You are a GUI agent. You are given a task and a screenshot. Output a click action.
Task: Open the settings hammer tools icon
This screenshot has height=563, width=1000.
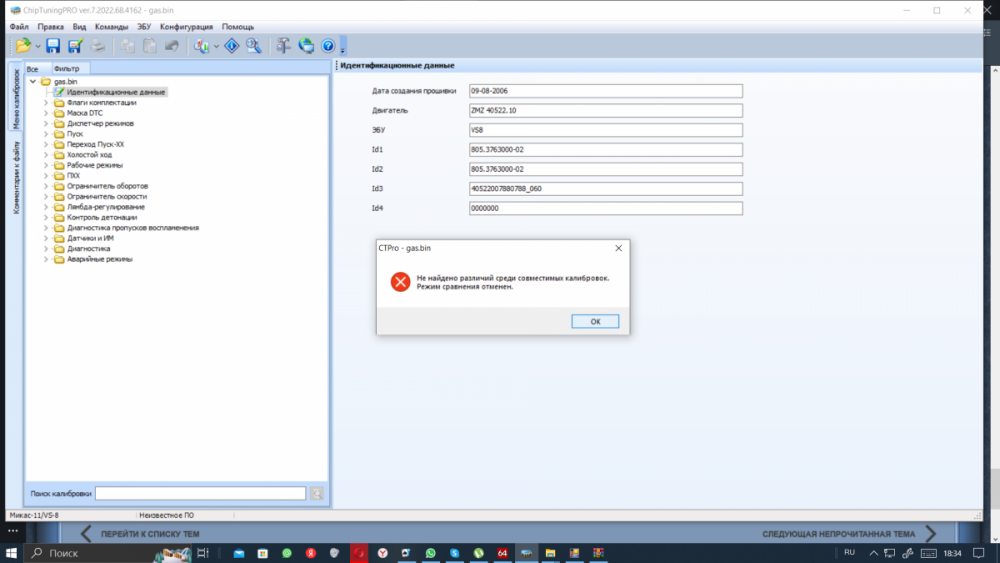[284, 46]
